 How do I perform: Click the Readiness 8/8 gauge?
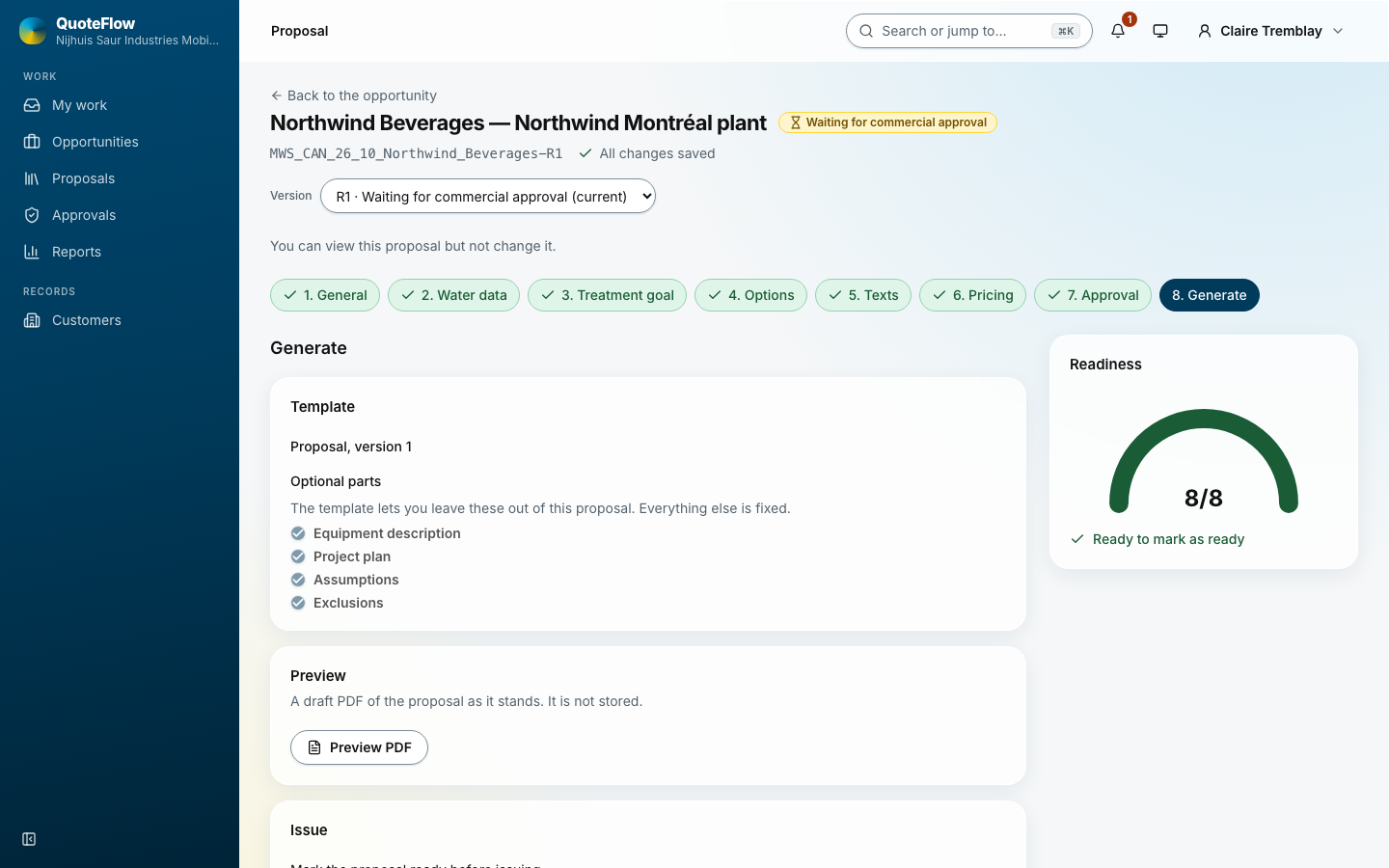1204,461
